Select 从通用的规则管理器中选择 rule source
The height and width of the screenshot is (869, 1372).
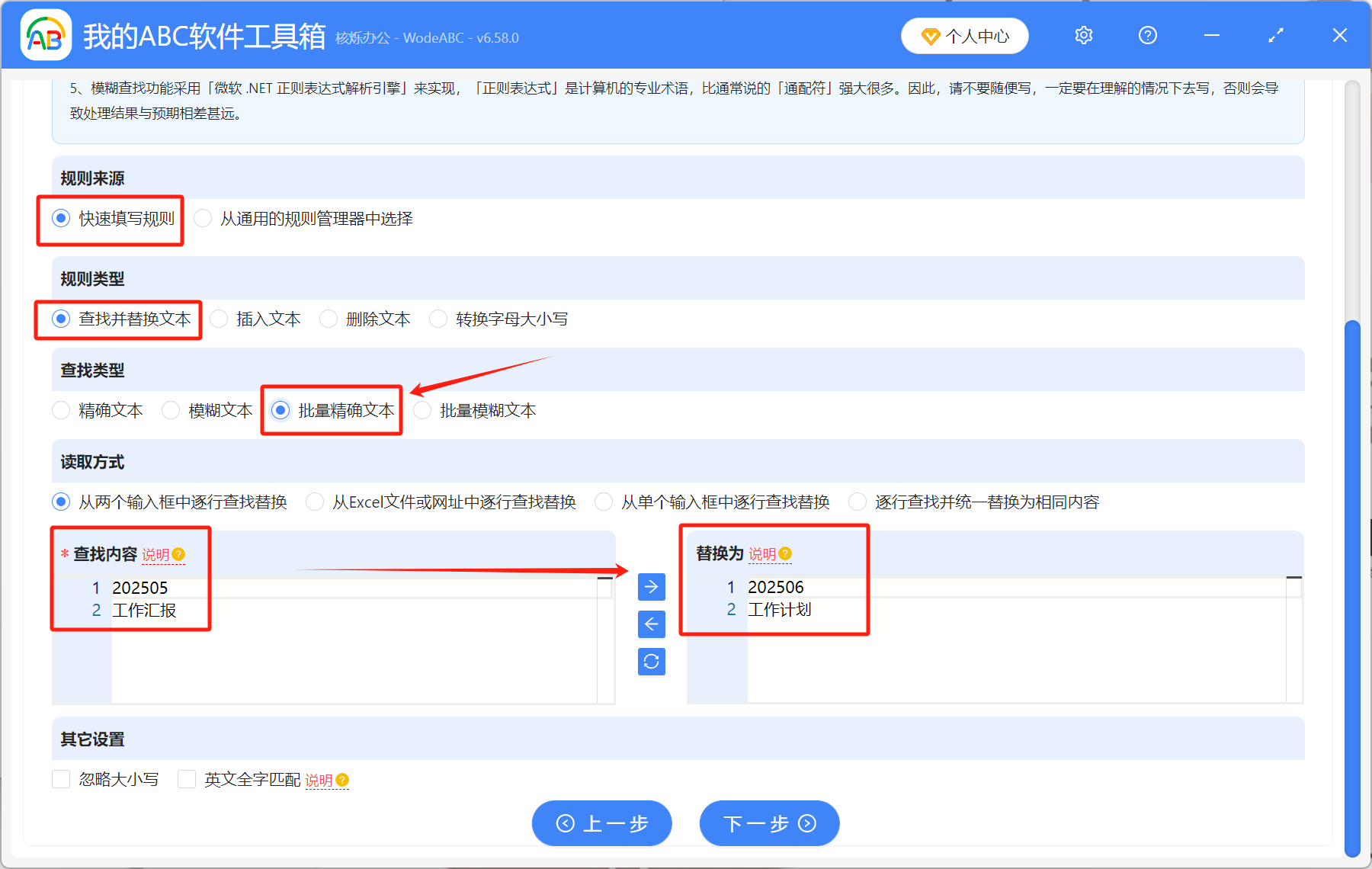pos(203,219)
